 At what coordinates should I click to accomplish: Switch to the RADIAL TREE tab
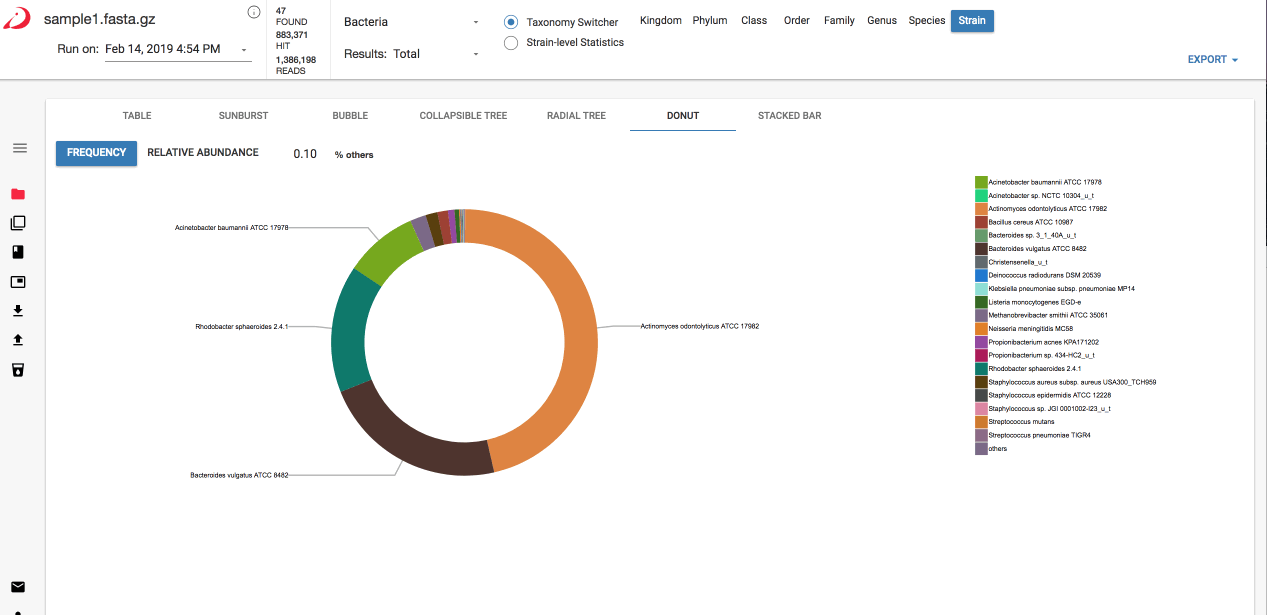click(x=576, y=116)
